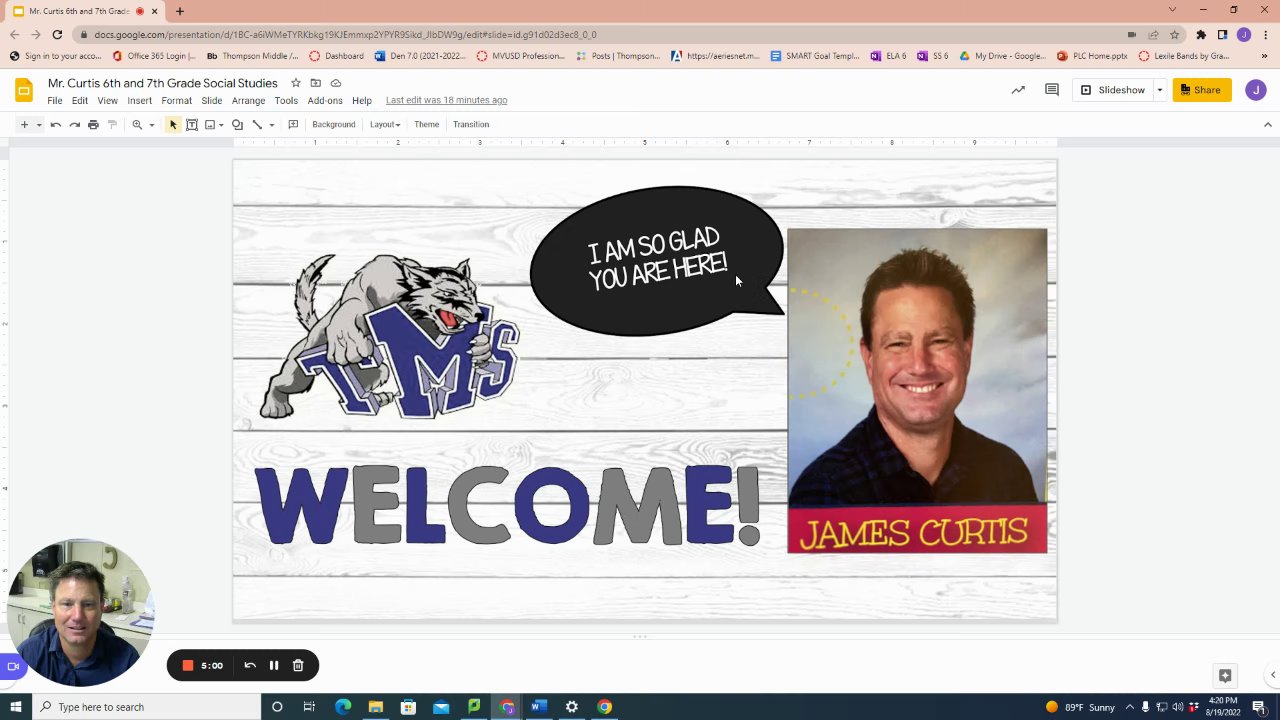Image resolution: width=1280 pixels, height=720 pixels.
Task: Click the Insert image icon
Action: click(x=210, y=125)
